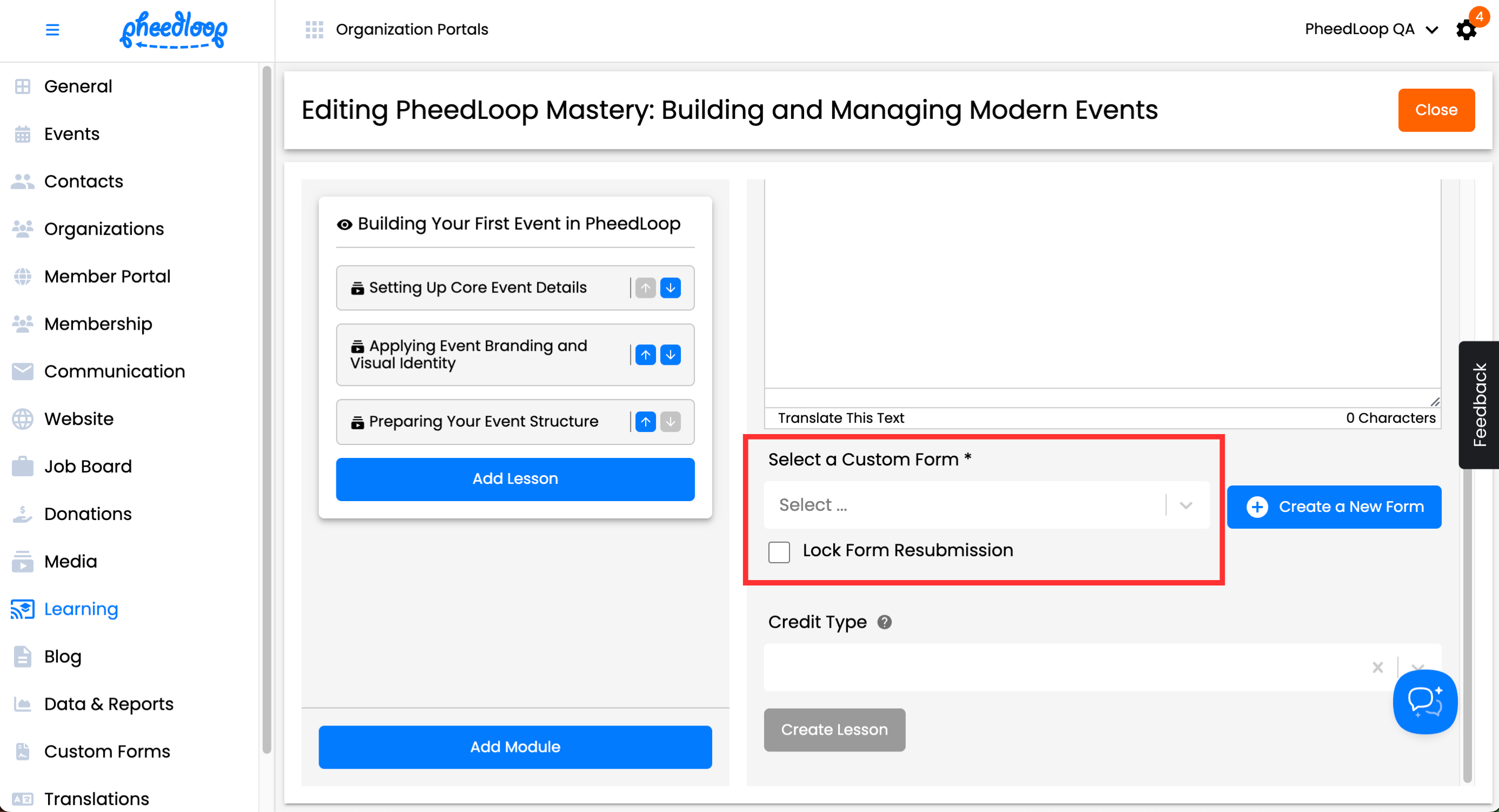Click the sidebar vertical scrollbar

(x=267, y=407)
